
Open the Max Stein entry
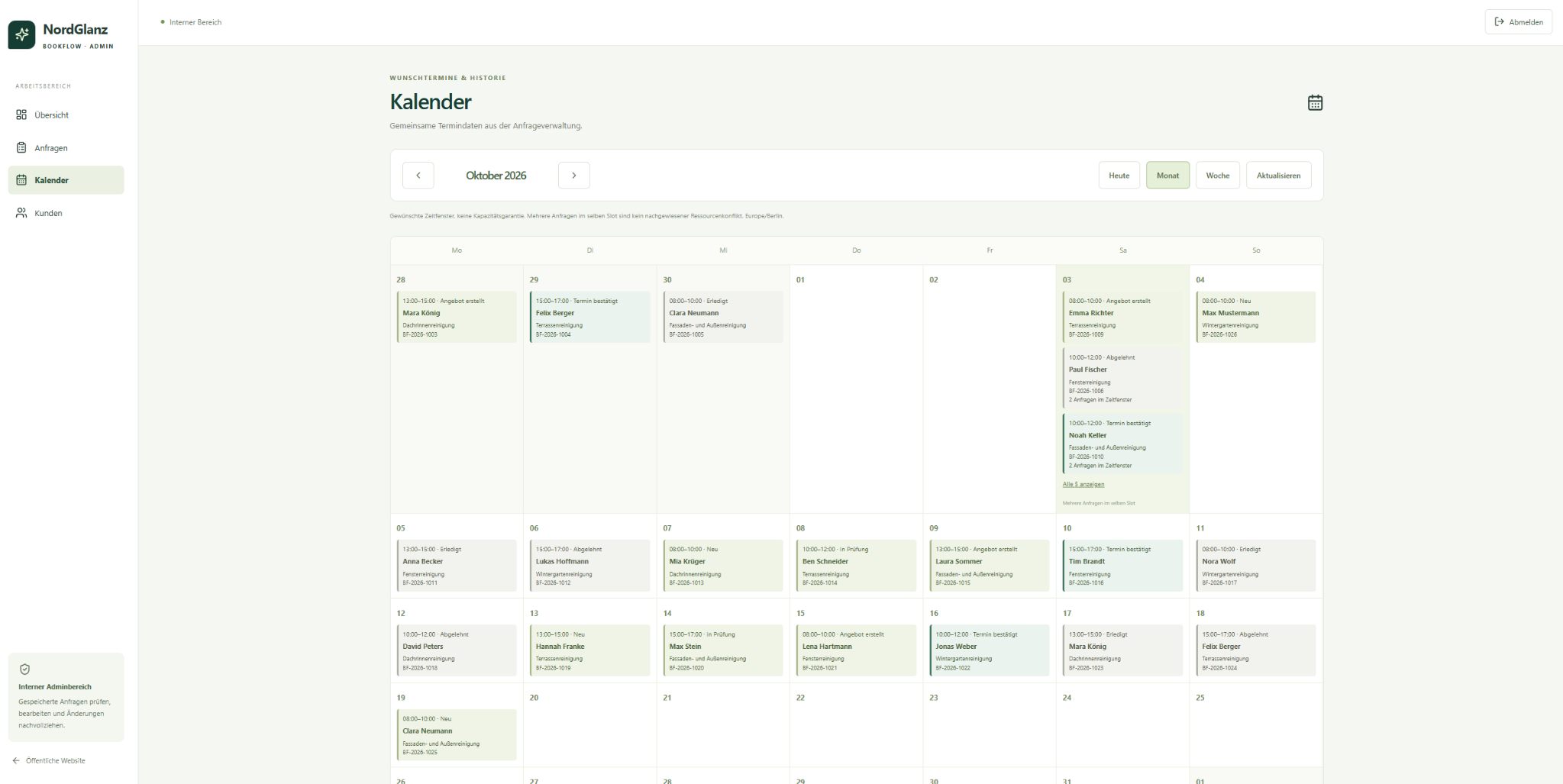[723, 650]
